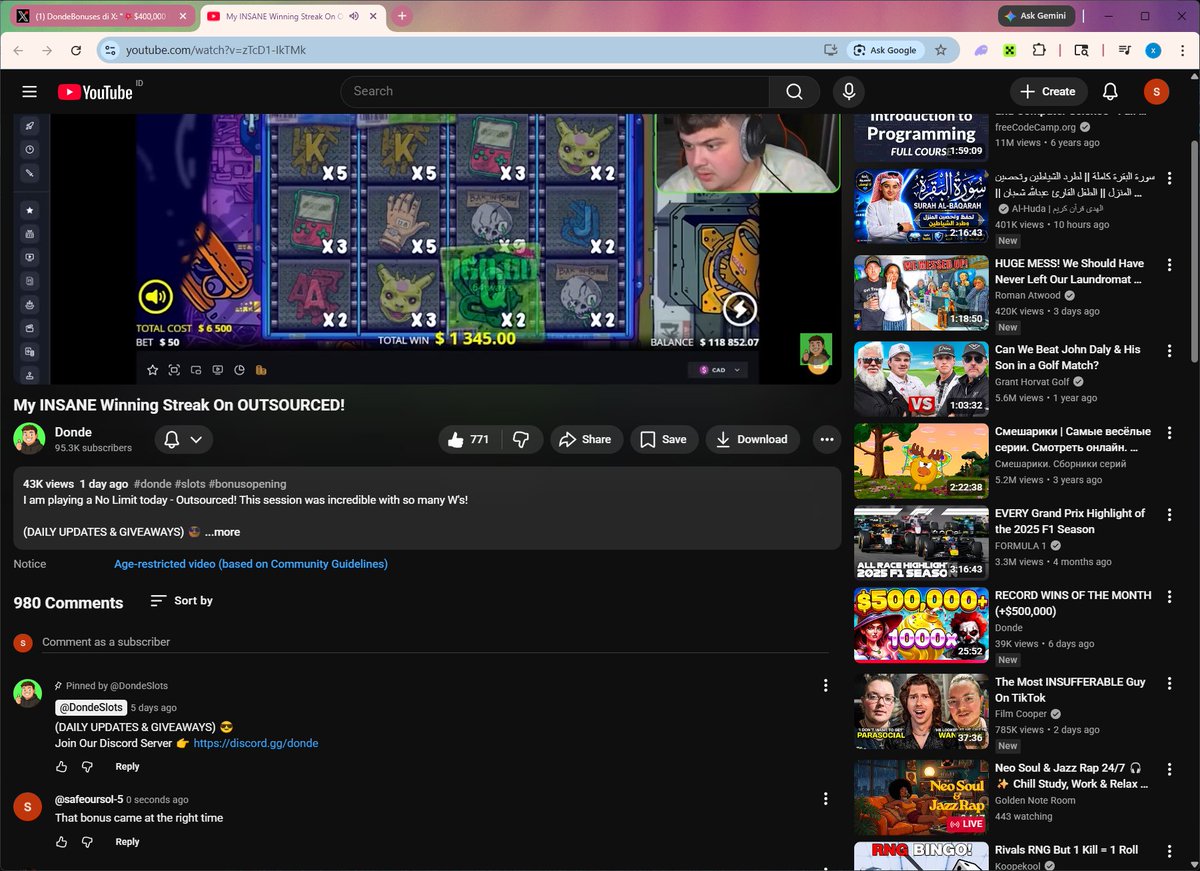Click the search magnifier button
The image size is (1200, 871).
tap(794, 91)
